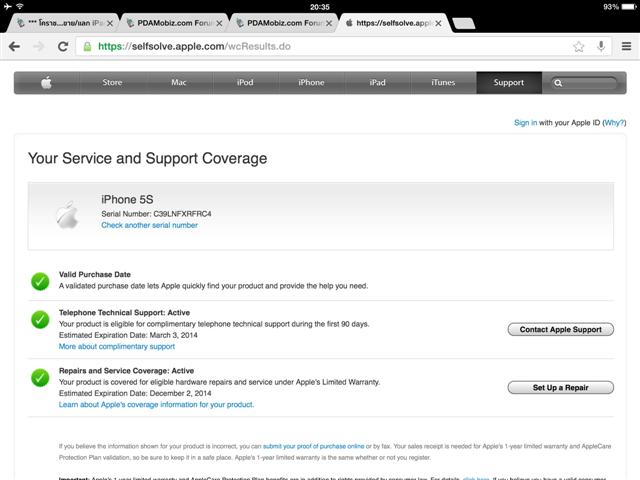Open iTunes in the Apple navigation
Viewport: 640px width, 480px height.
[x=443, y=83]
